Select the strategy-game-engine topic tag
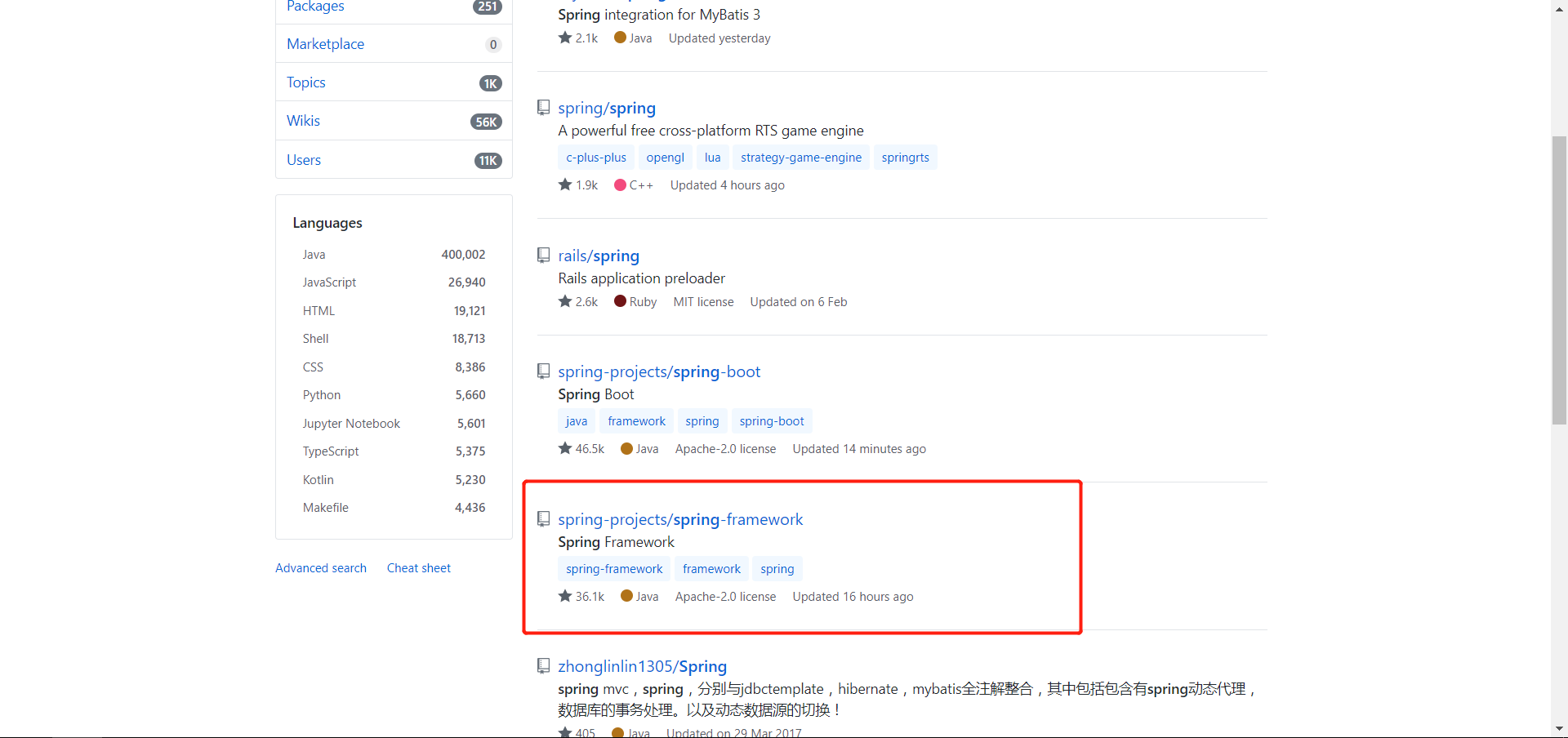The image size is (1568, 738). (801, 158)
